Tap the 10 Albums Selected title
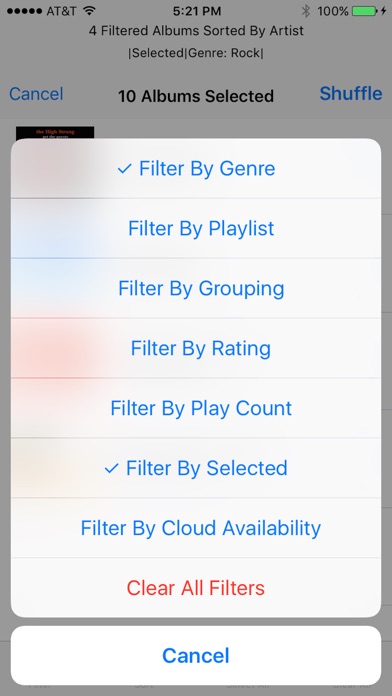The width and height of the screenshot is (392, 696). click(x=196, y=96)
